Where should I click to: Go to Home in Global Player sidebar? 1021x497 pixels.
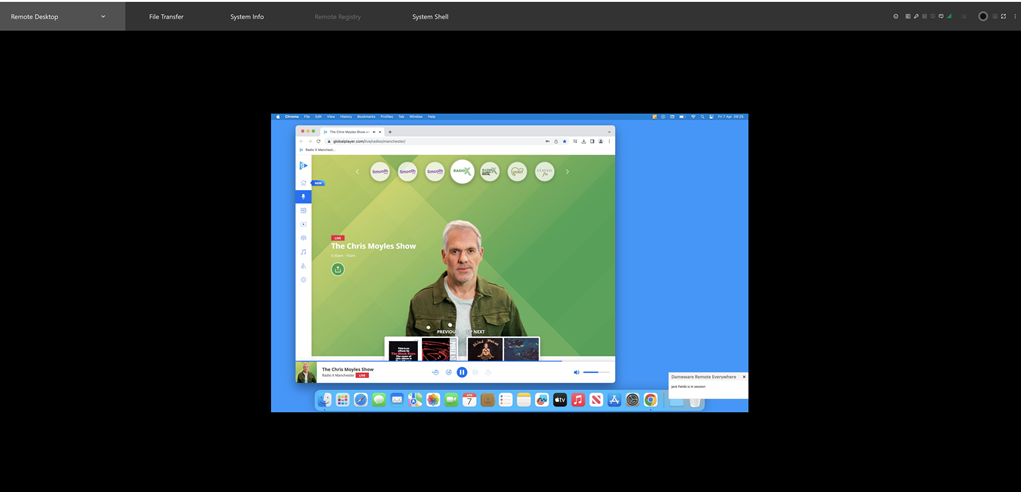click(x=303, y=183)
